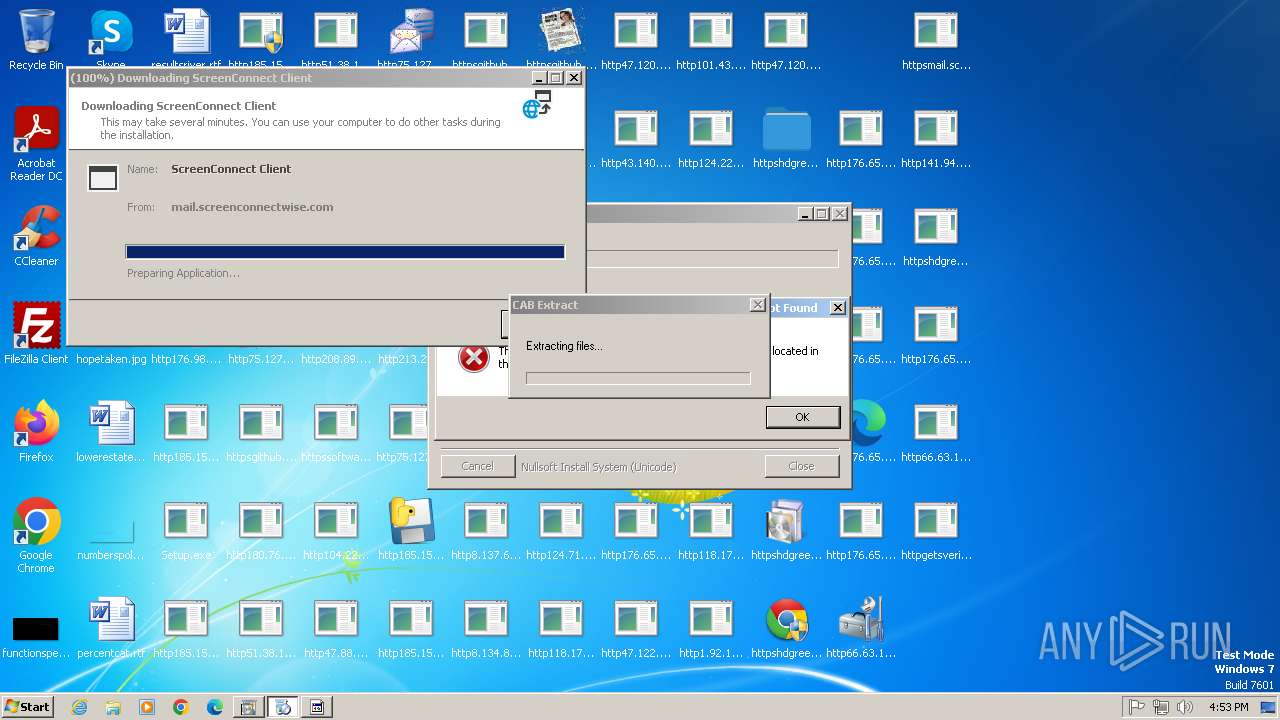The image size is (1280, 720).
Task: Select the httpgetsveri... desktop icon
Action: coord(936,530)
